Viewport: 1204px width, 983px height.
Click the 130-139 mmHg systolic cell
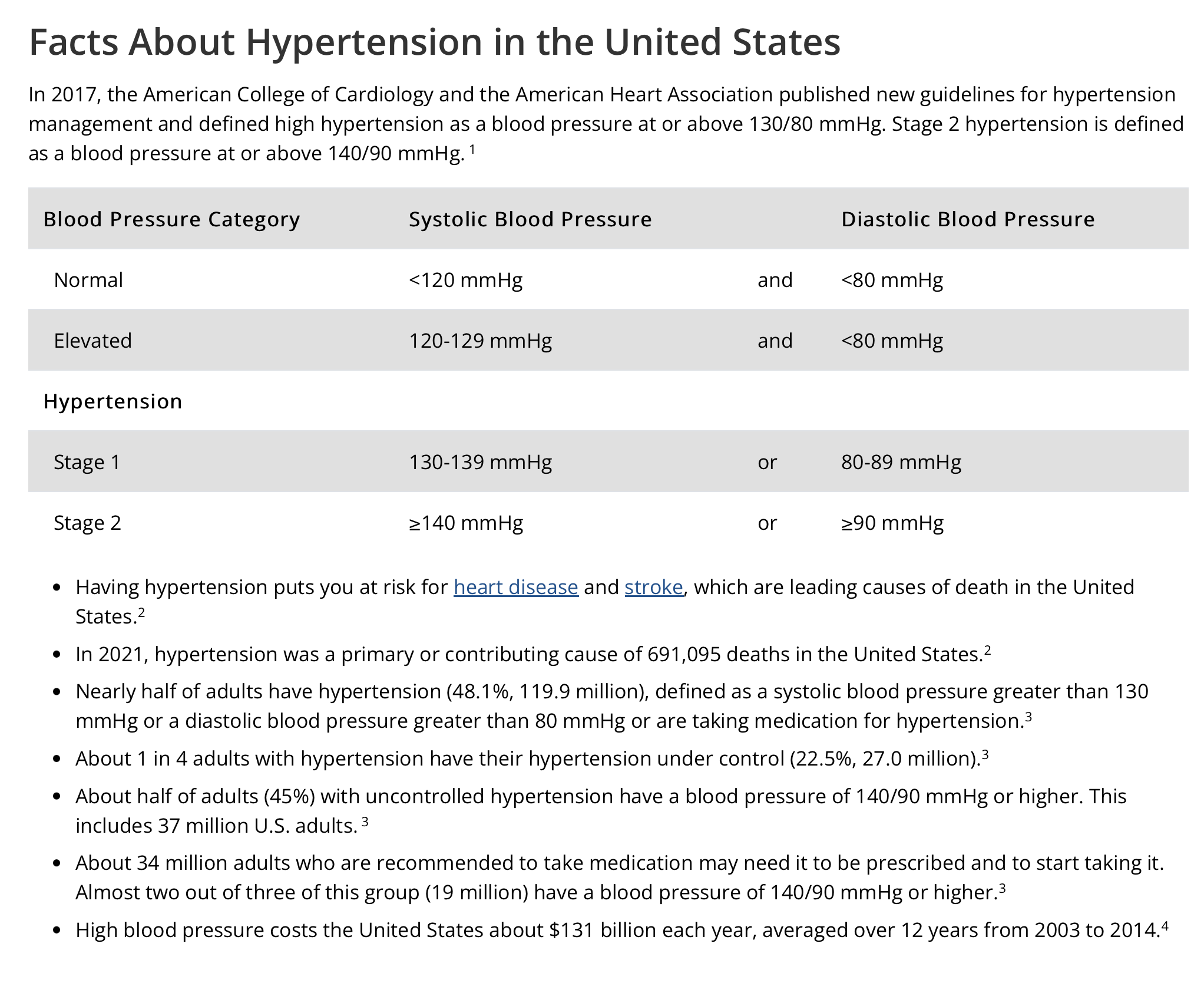pyautogui.click(x=480, y=462)
